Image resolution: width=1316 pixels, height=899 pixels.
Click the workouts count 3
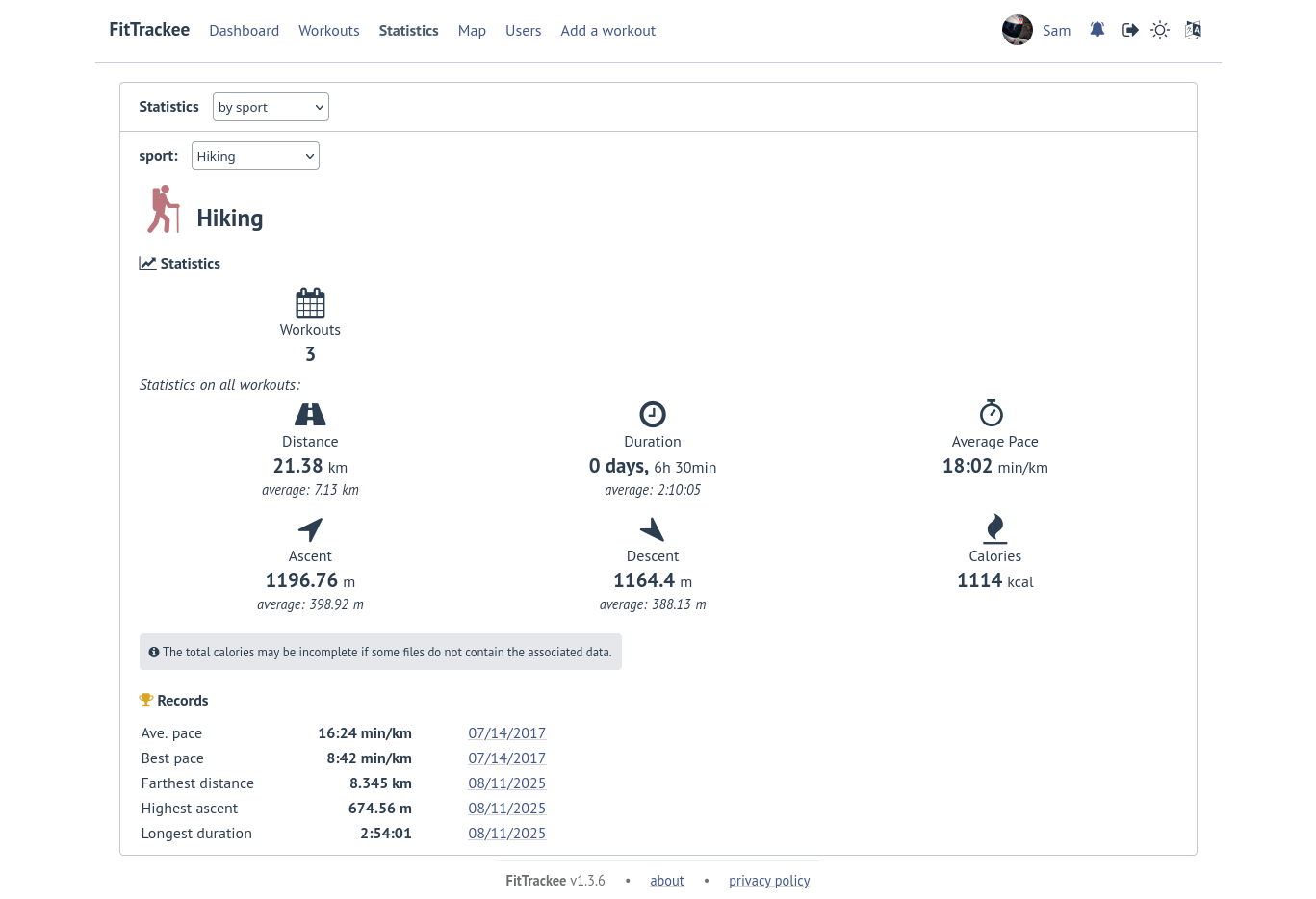(310, 354)
